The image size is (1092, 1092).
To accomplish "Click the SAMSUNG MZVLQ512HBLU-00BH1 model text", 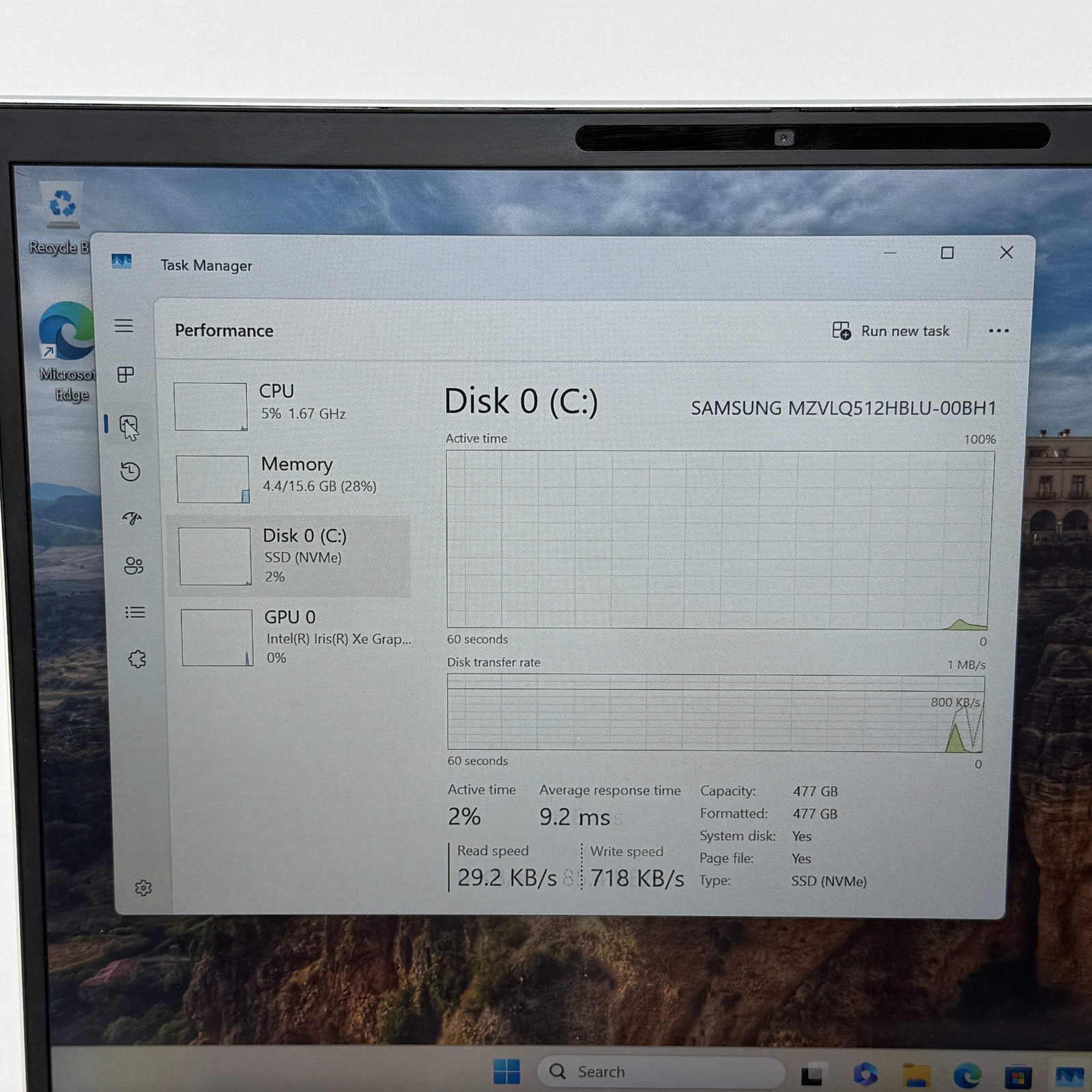I will (x=844, y=408).
